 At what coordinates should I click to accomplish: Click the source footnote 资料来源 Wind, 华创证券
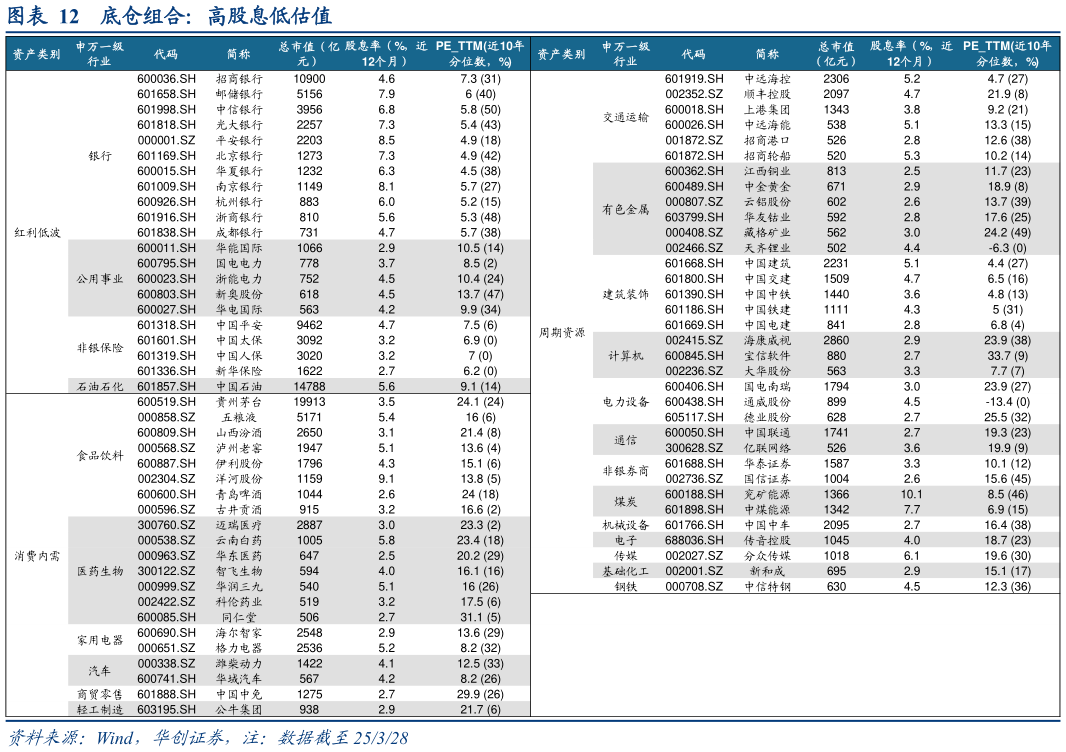point(208,739)
